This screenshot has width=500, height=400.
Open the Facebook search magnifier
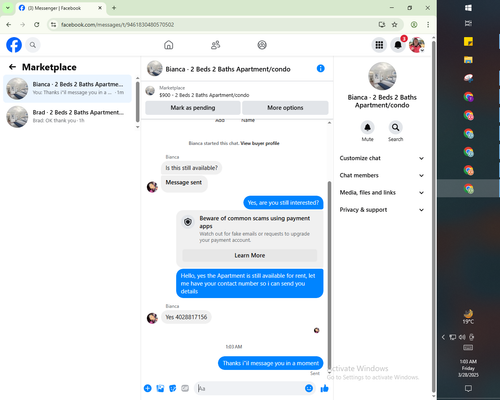coord(33,45)
